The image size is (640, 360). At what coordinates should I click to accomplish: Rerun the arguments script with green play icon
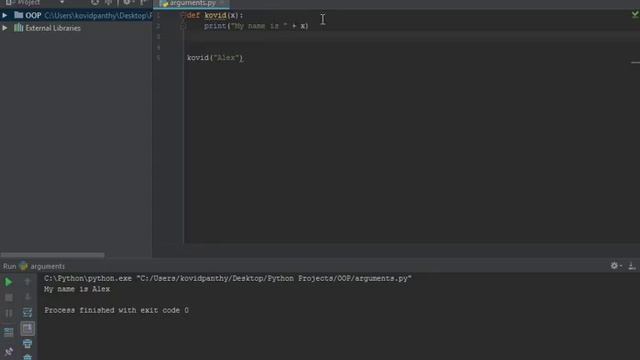point(8,282)
